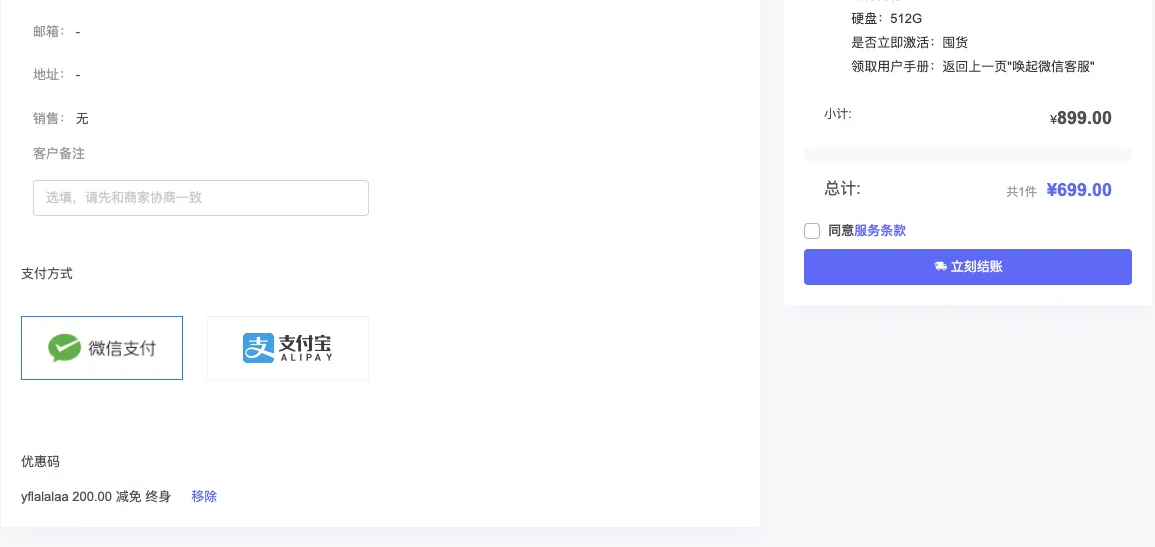Click the green WeChat Pay logo icon
Image resolution: width=1155 pixels, height=547 pixels.
coord(64,348)
